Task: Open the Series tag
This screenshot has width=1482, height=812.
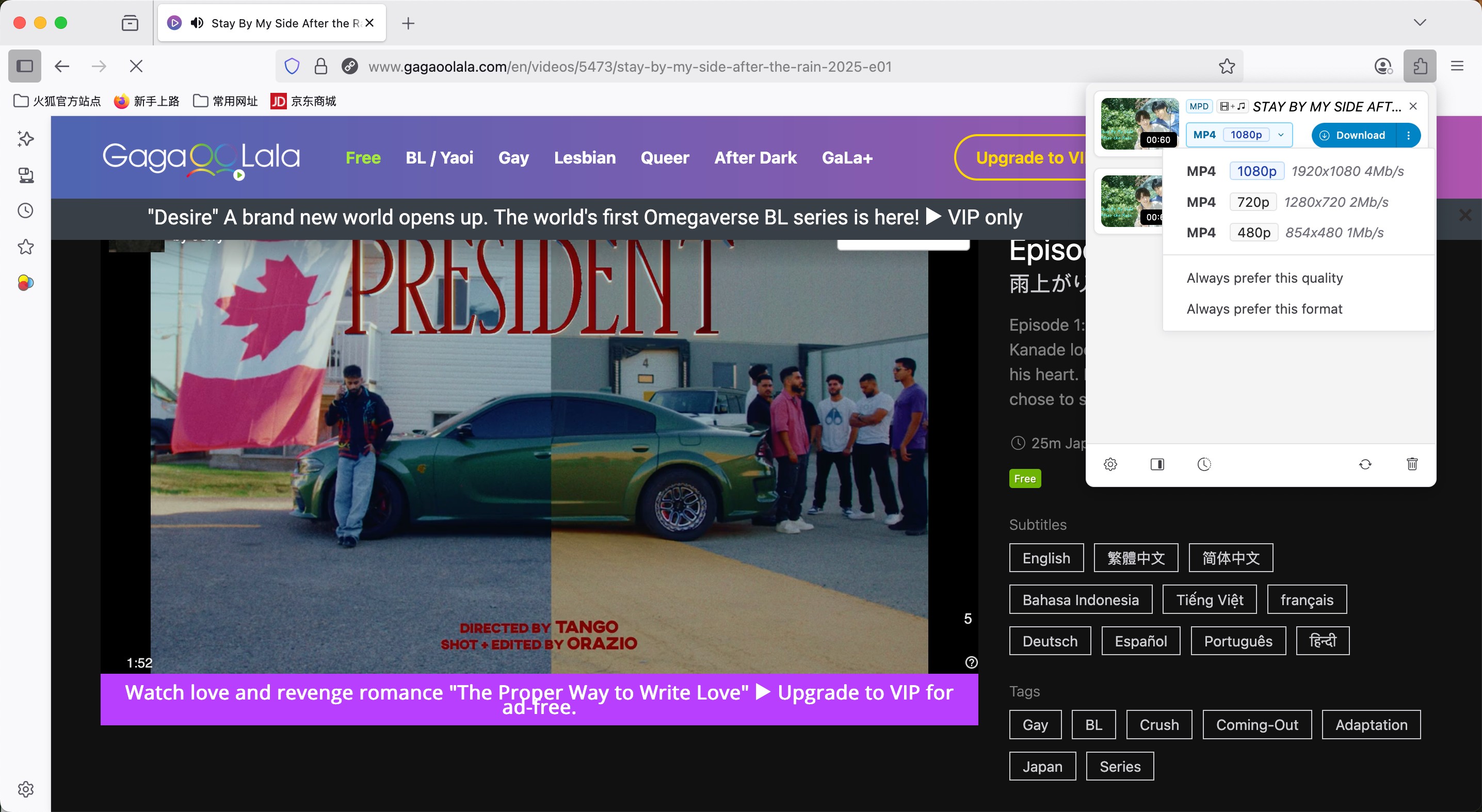Action: pyautogui.click(x=1120, y=767)
